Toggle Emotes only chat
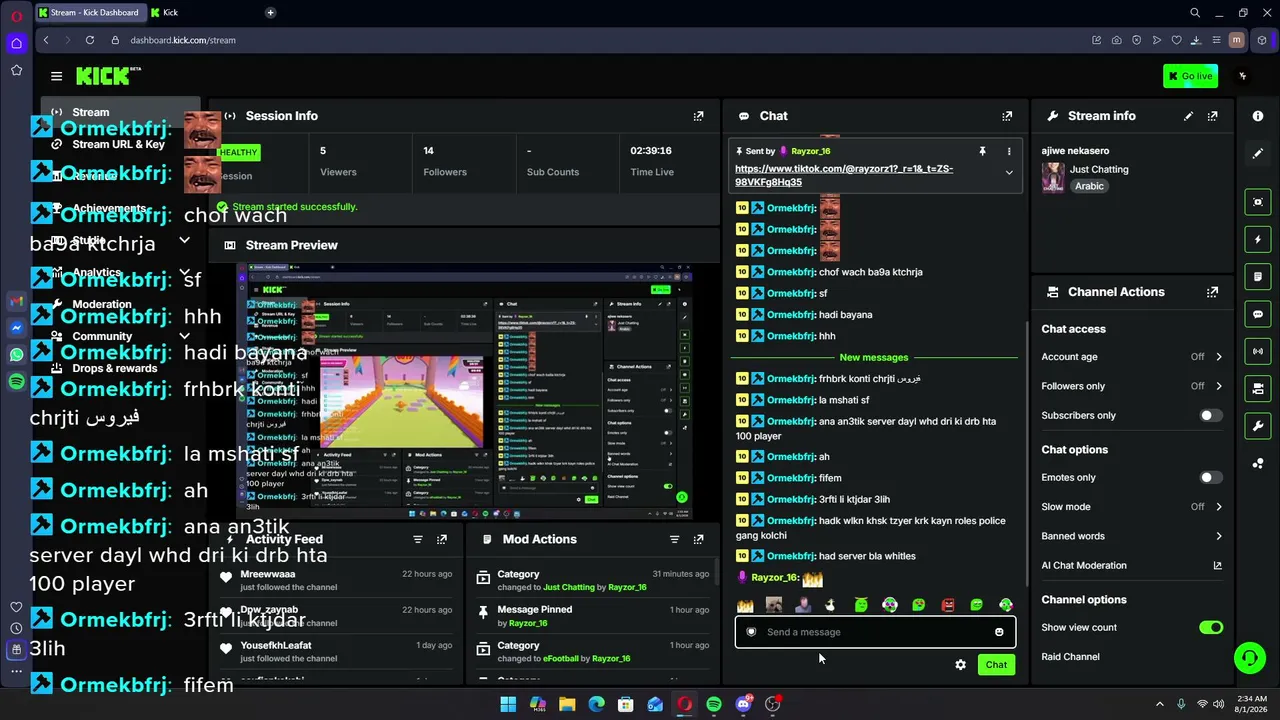 [x=1211, y=477]
